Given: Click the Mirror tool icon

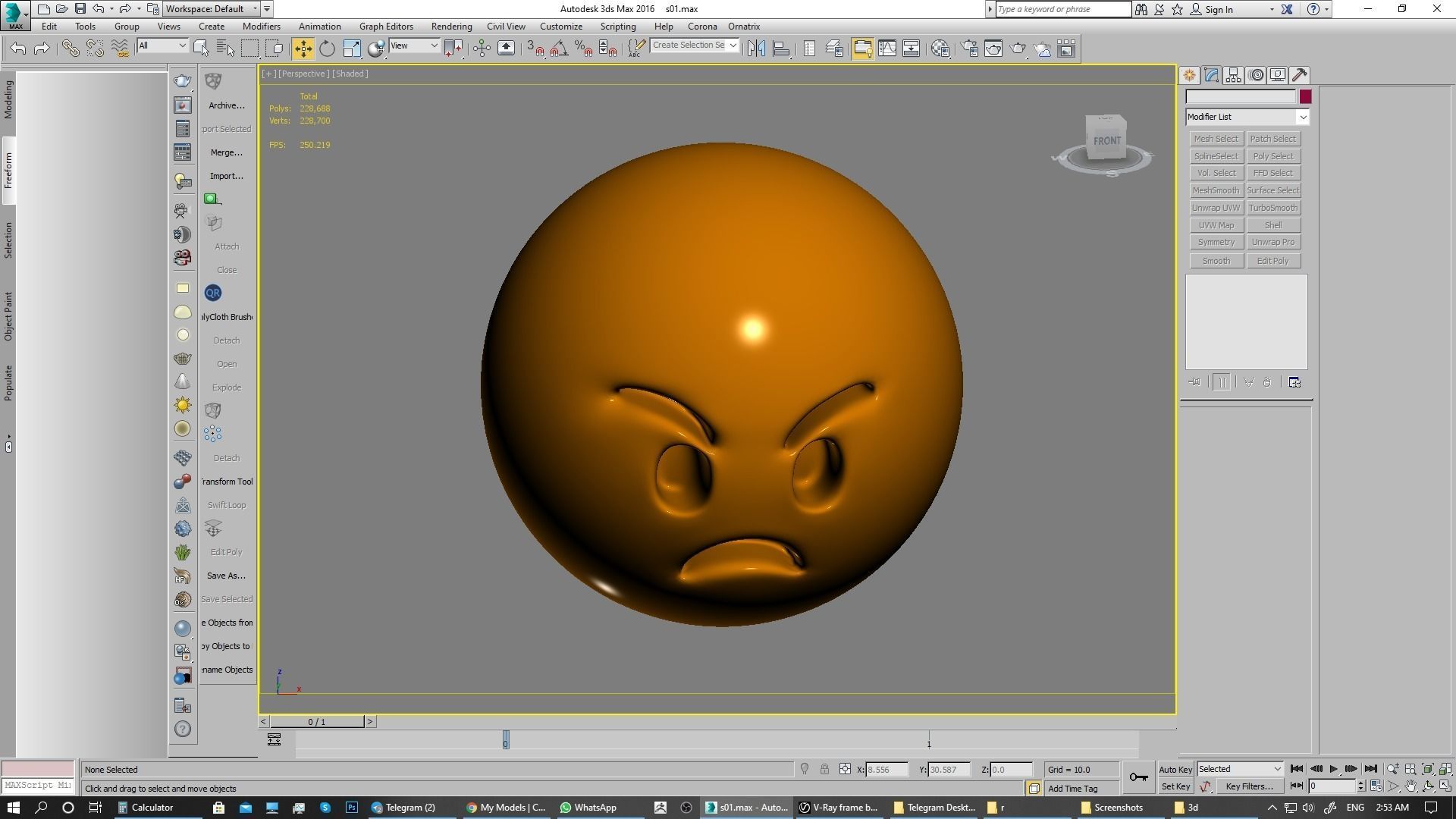Looking at the screenshot, I should click(x=756, y=49).
